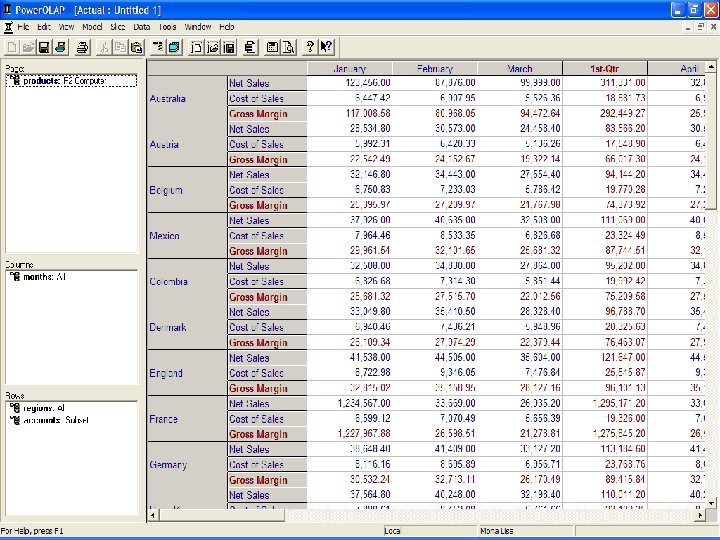Open the Data menu
Image resolution: width=720 pixels, height=540 pixels.
point(142,27)
